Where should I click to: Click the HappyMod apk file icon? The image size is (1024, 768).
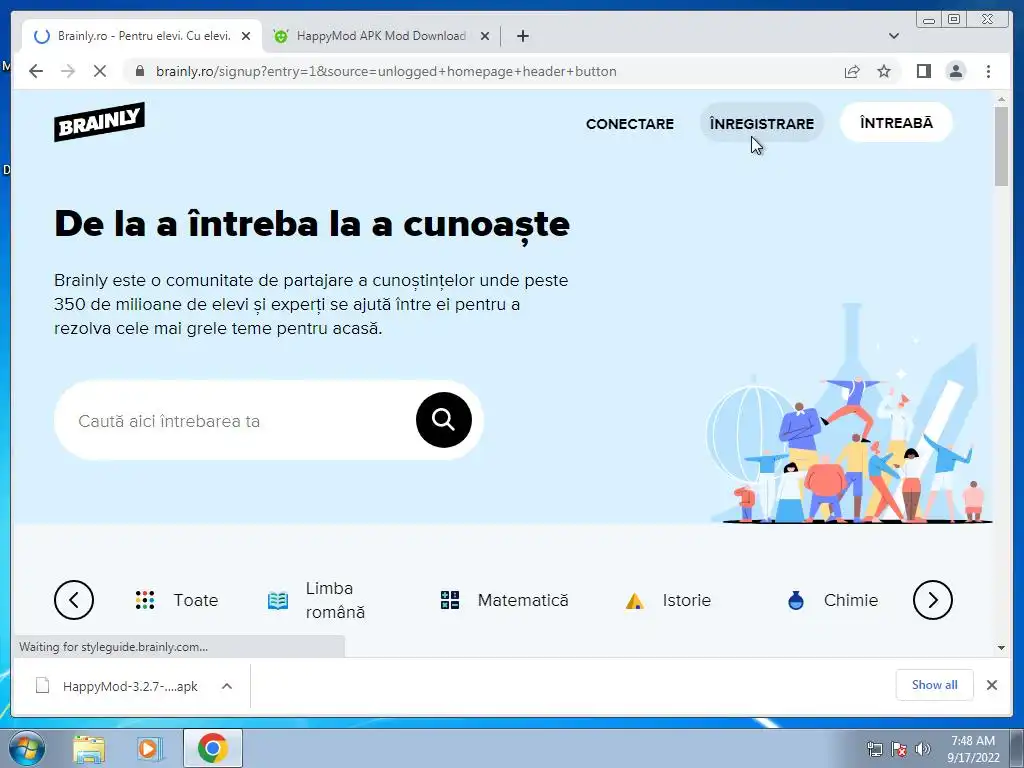click(42, 686)
